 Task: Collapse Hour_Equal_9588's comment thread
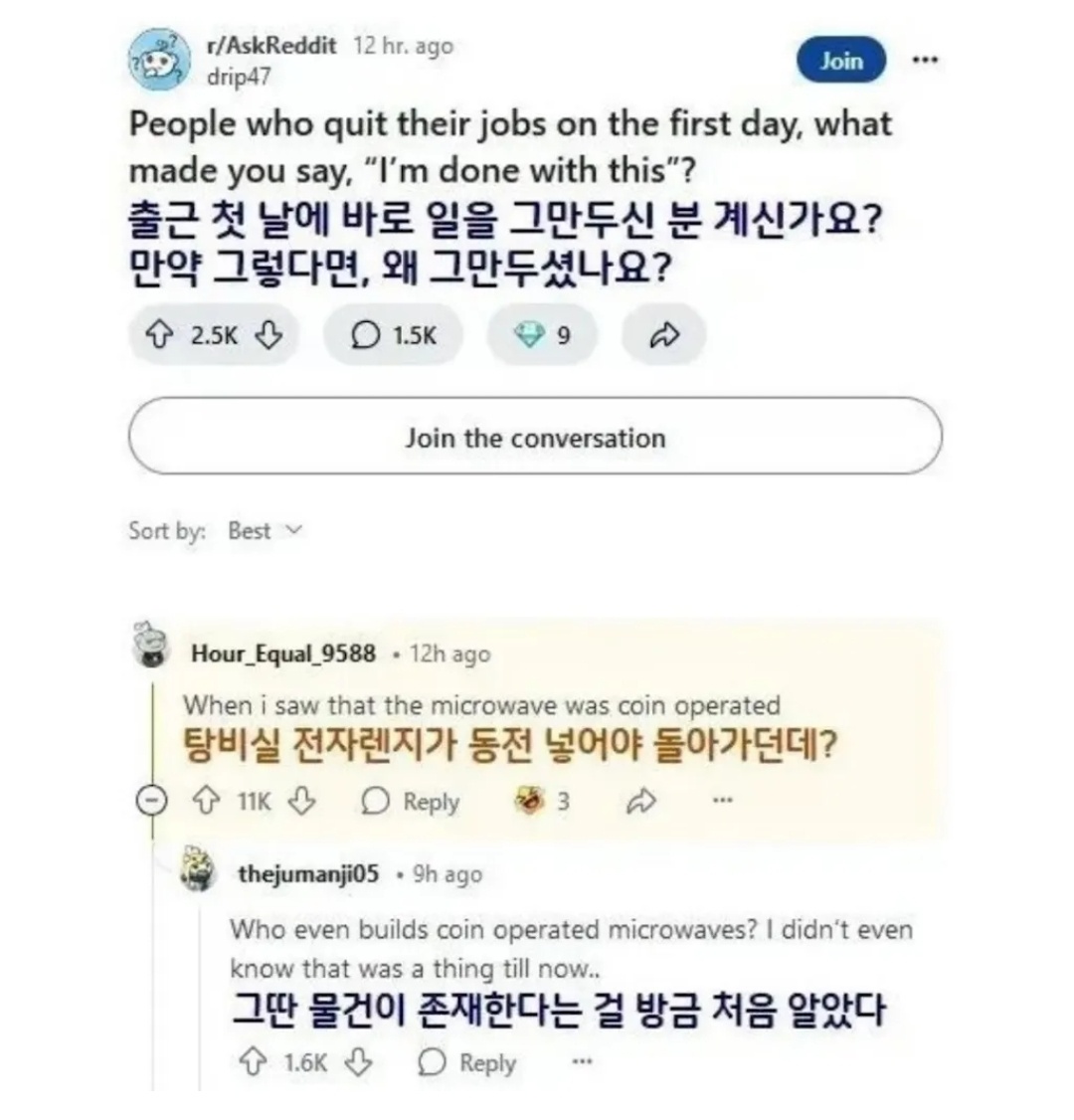(151, 801)
